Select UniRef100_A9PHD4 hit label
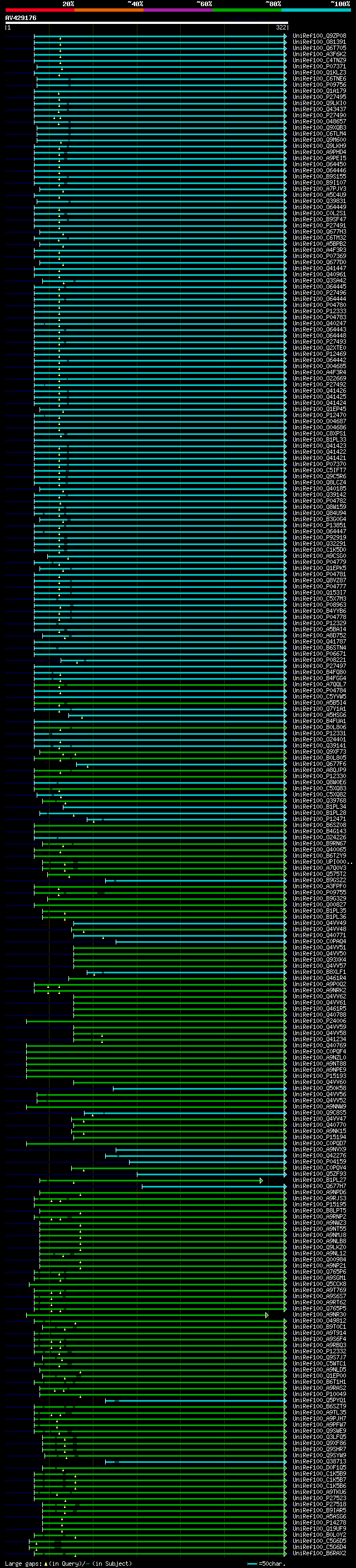This screenshot has height=1568, width=356. coord(319,152)
